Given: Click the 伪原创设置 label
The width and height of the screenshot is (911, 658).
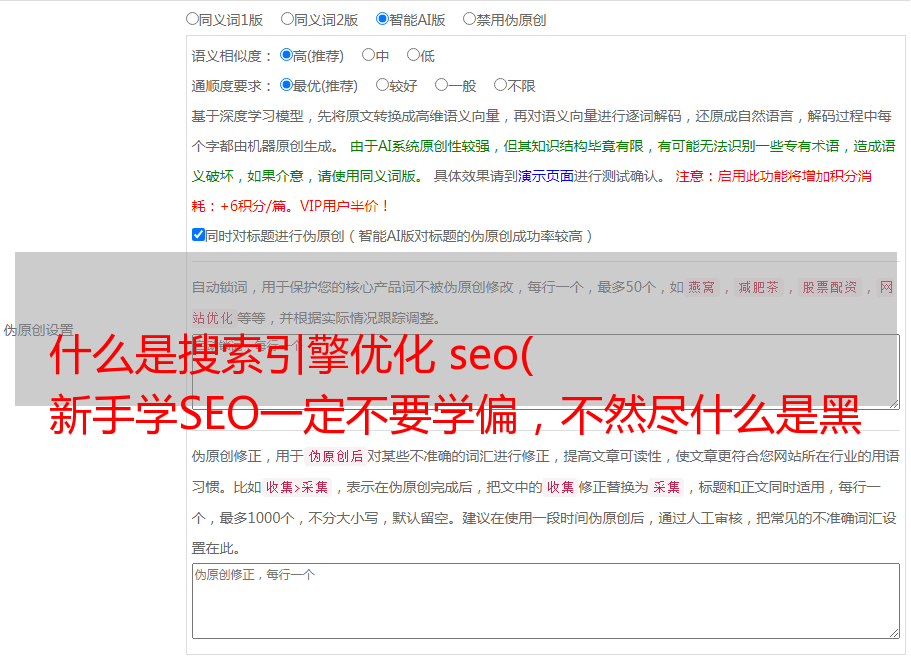Looking at the screenshot, I should pyautogui.click(x=38, y=330).
